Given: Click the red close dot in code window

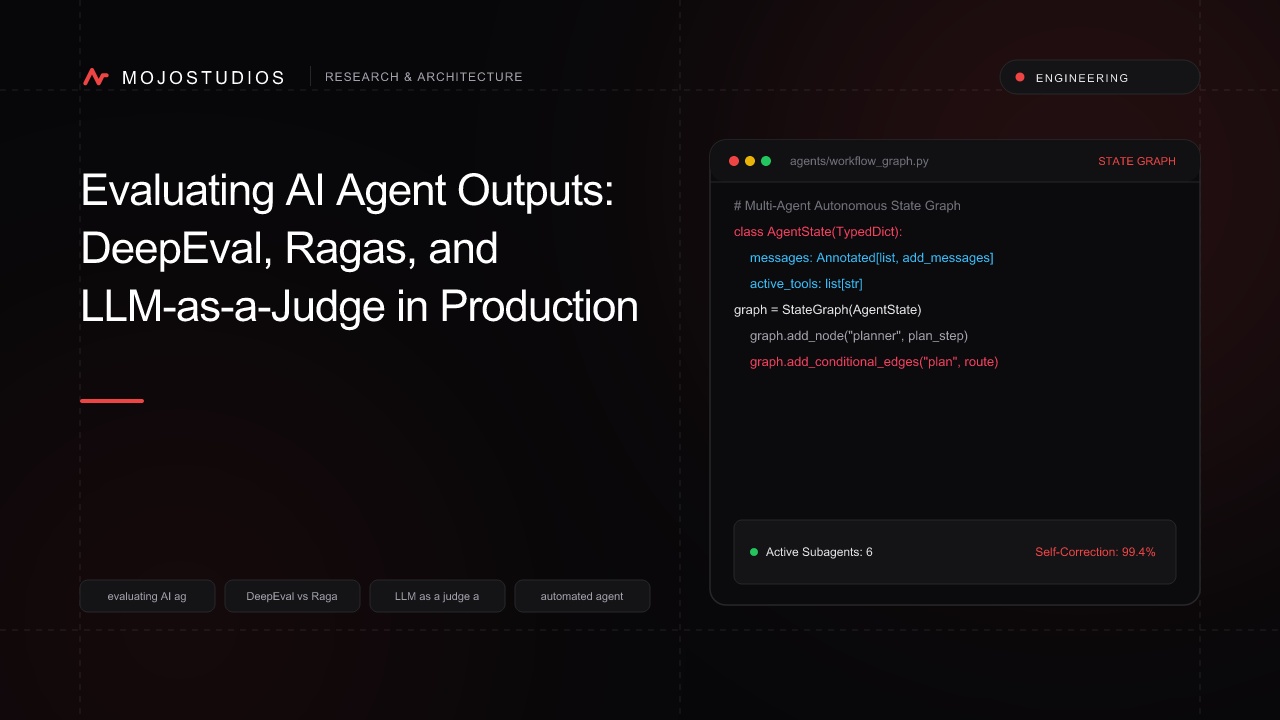Looking at the screenshot, I should point(734,161).
